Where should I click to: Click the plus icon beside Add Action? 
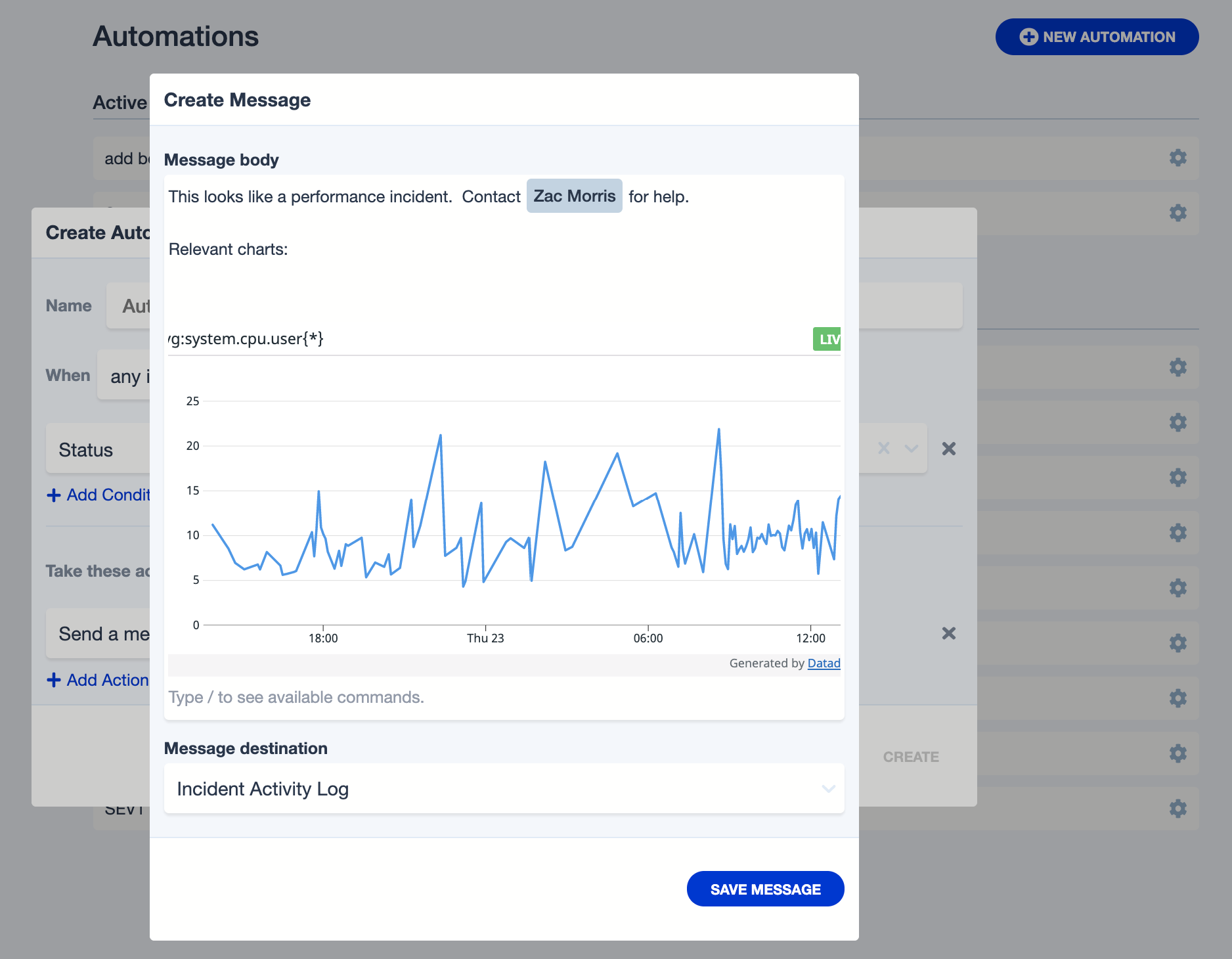point(54,680)
